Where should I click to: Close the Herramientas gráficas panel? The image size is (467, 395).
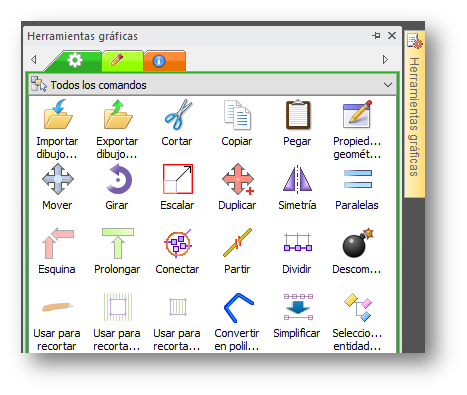392,35
